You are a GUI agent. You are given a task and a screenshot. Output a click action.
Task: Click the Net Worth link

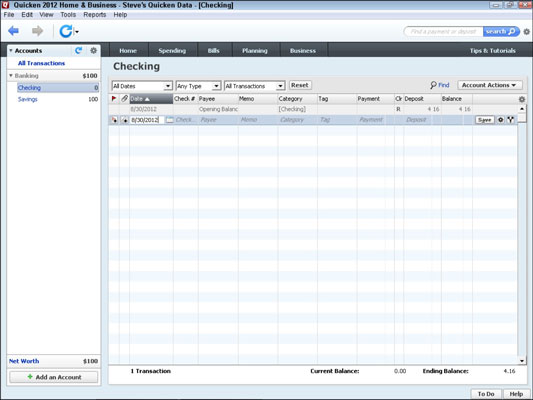[24, 361]
